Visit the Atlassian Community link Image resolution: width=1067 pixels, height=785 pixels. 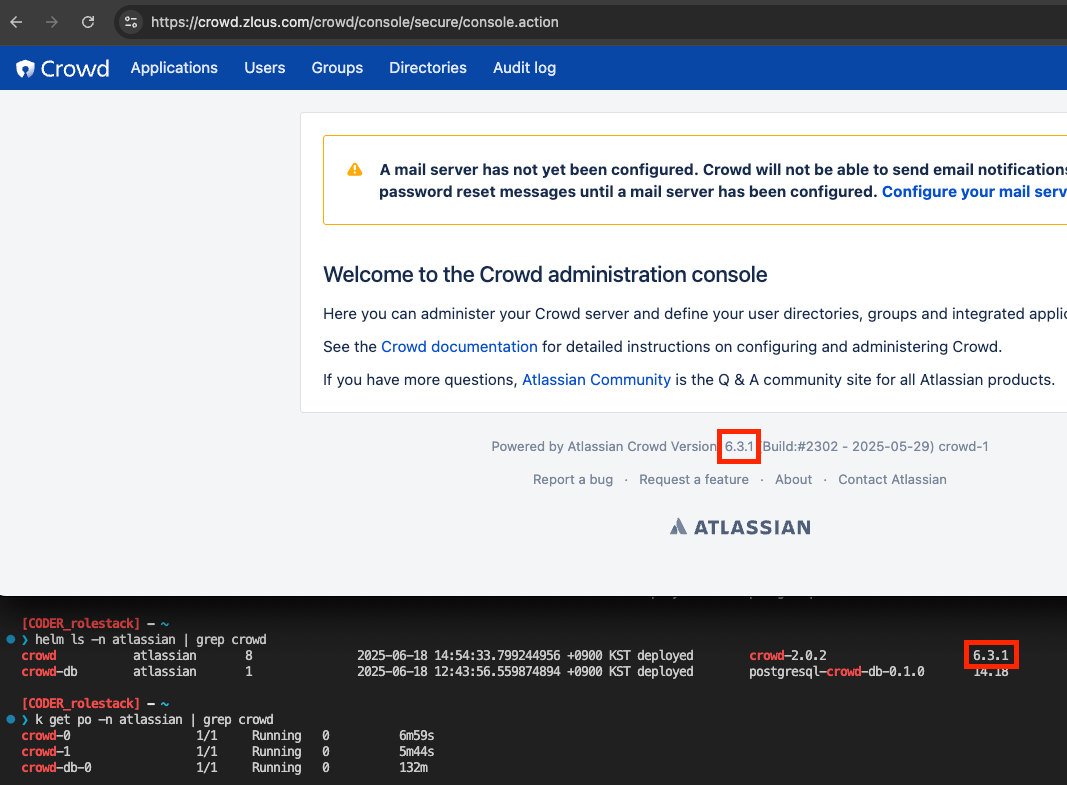pyautogui.click(x=596, y=380)
